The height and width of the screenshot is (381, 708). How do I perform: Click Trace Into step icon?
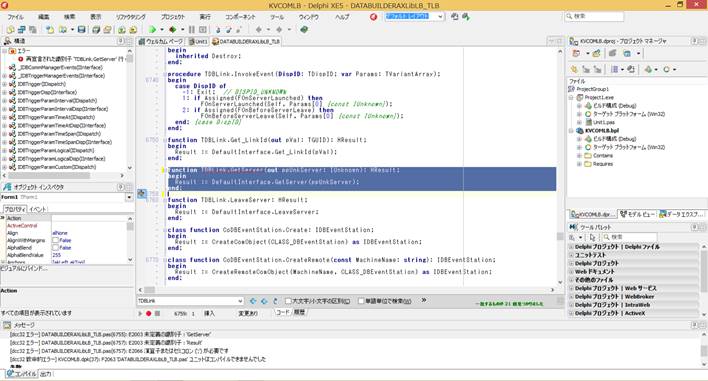click(x=218, y=30)
